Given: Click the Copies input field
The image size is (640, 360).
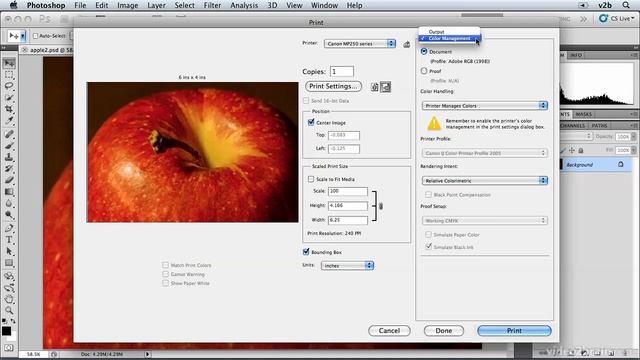Looking at the screenshot, I should pos(342,71).
